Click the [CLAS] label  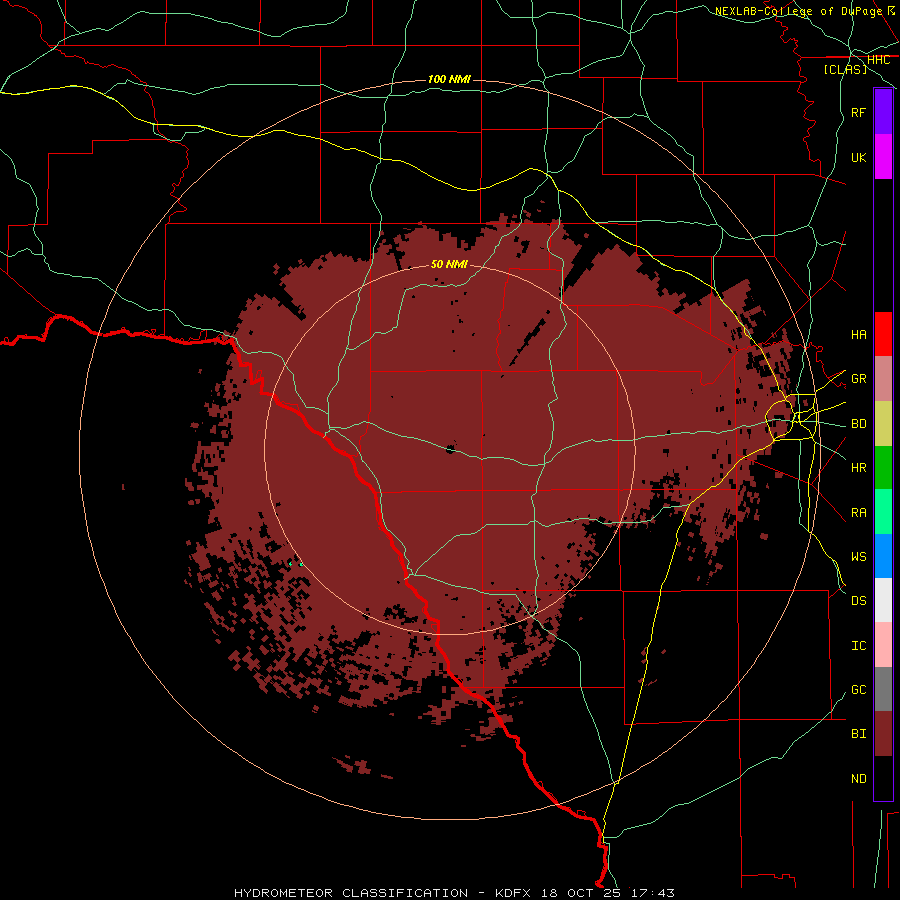[x=845, y=70]
